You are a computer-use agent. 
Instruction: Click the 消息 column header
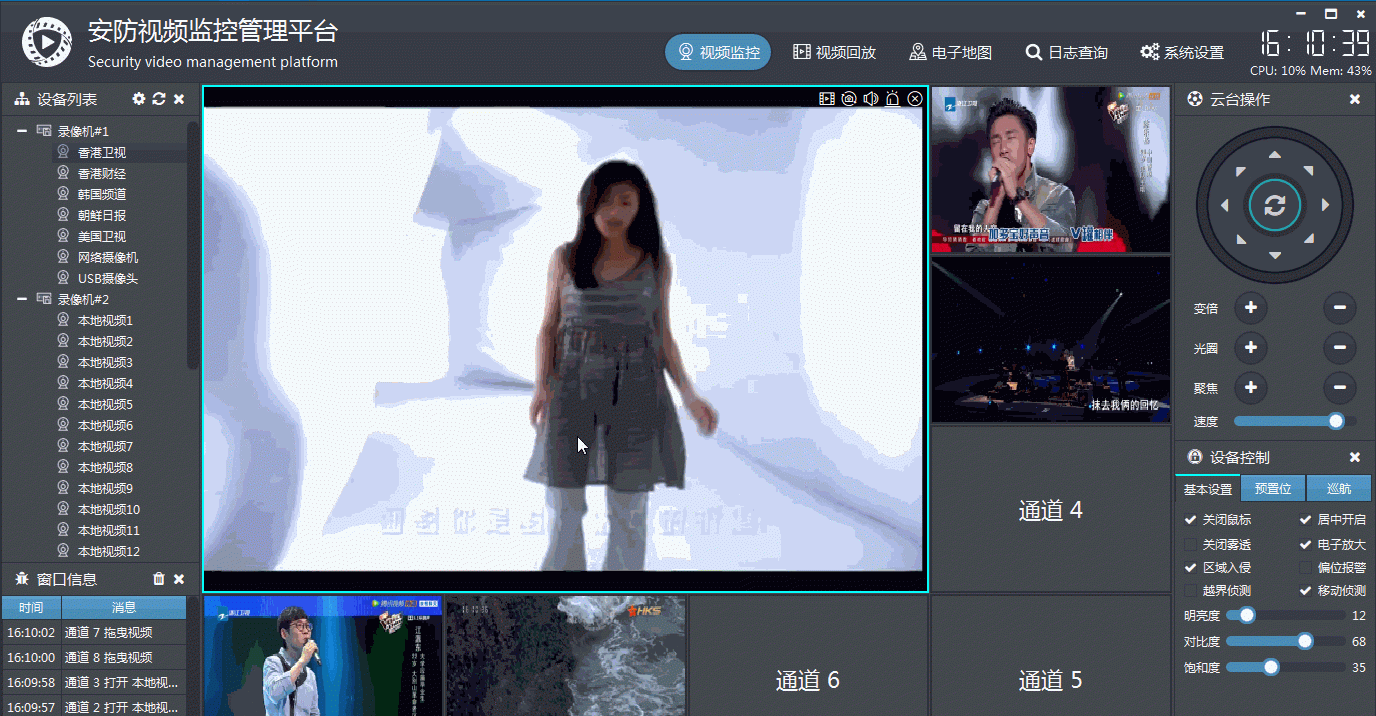[124, 607]
